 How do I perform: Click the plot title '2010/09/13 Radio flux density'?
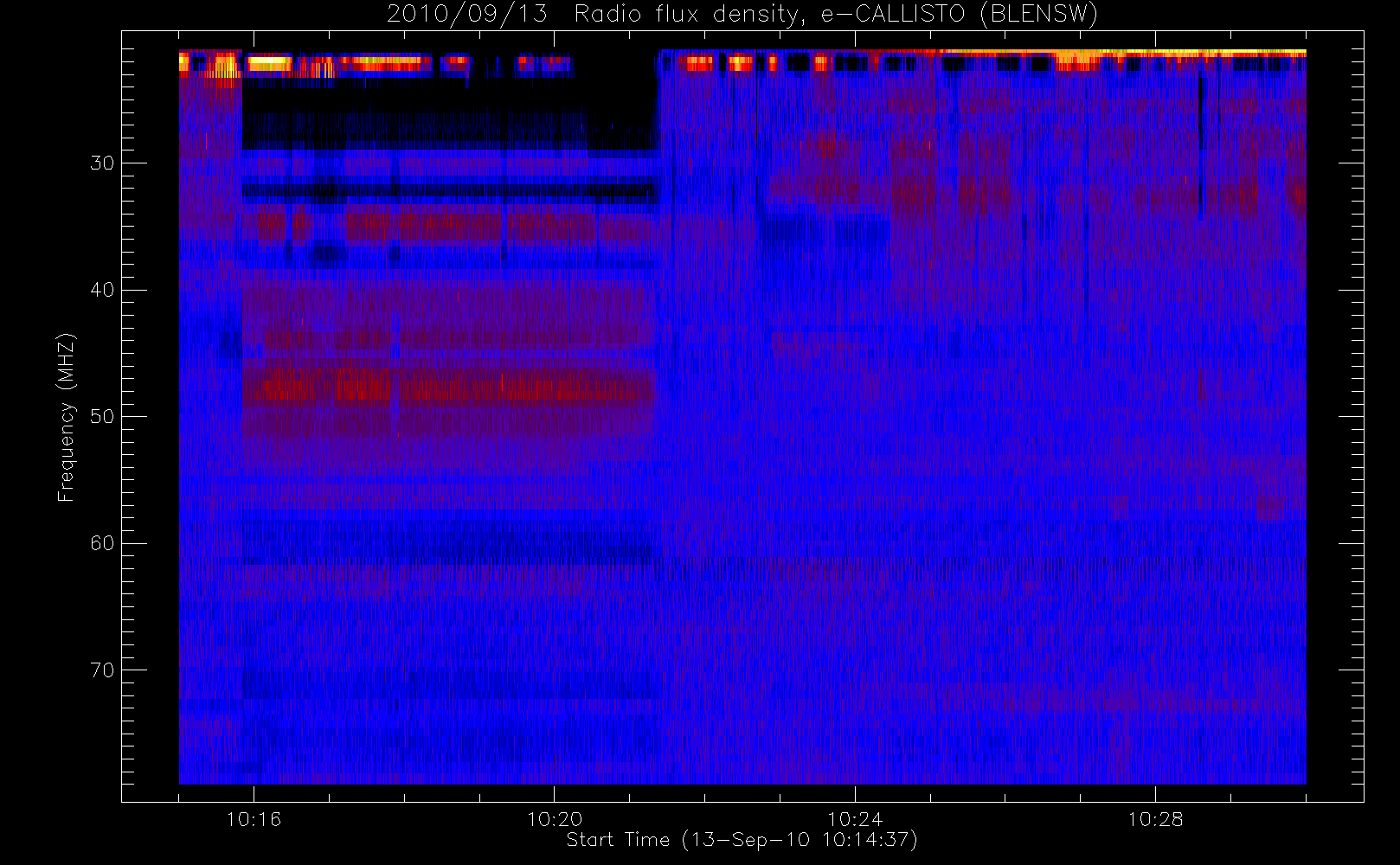[x=742, y=15]
